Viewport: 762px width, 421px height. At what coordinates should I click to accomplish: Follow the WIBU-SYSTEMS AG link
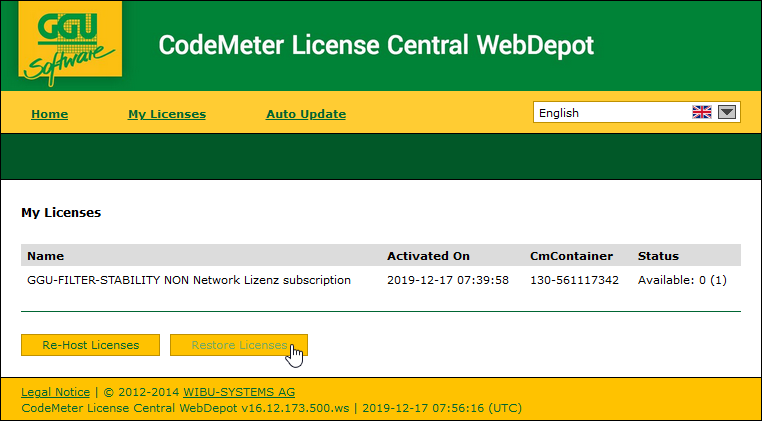point(239,392)
